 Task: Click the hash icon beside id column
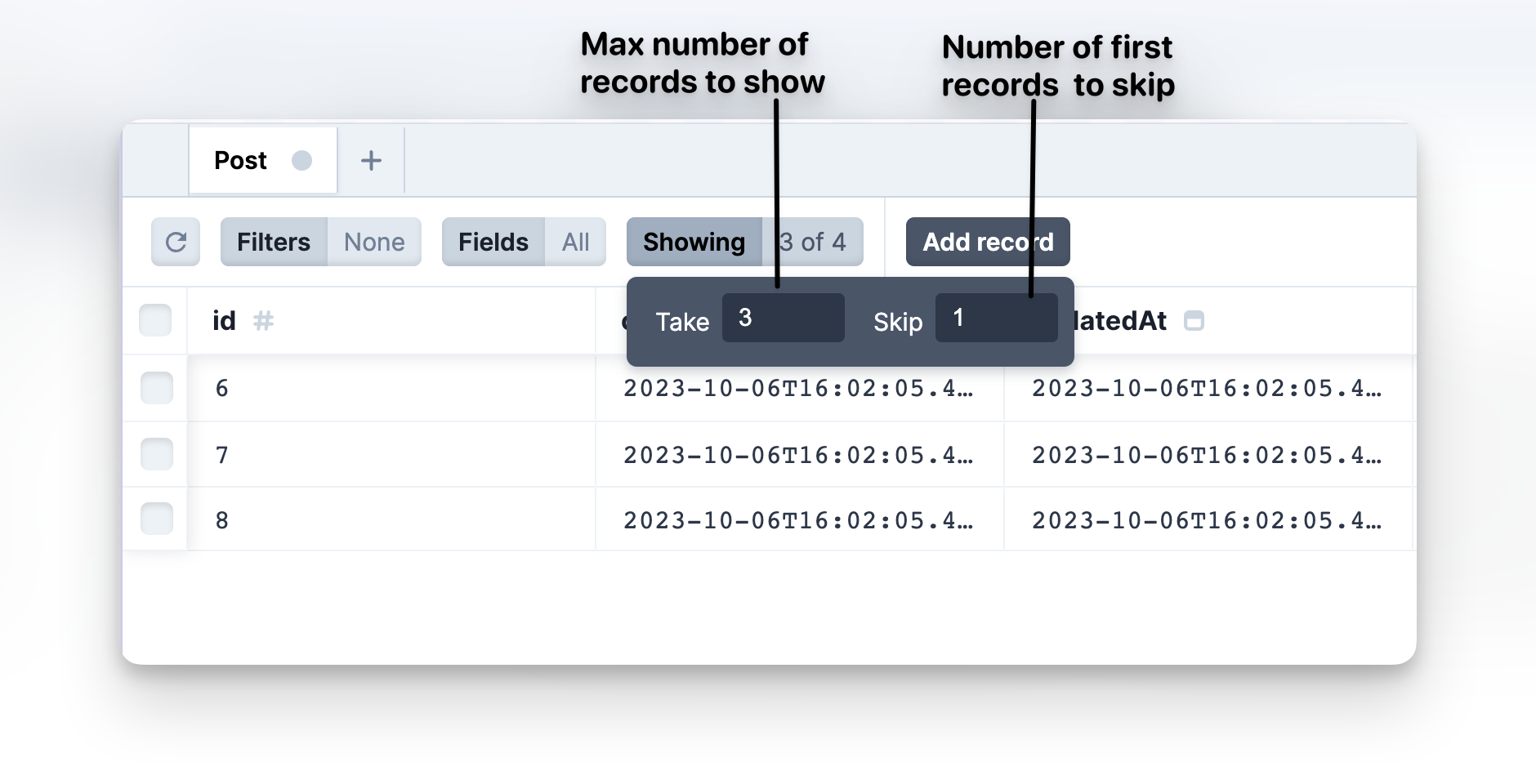coord(263,321)
